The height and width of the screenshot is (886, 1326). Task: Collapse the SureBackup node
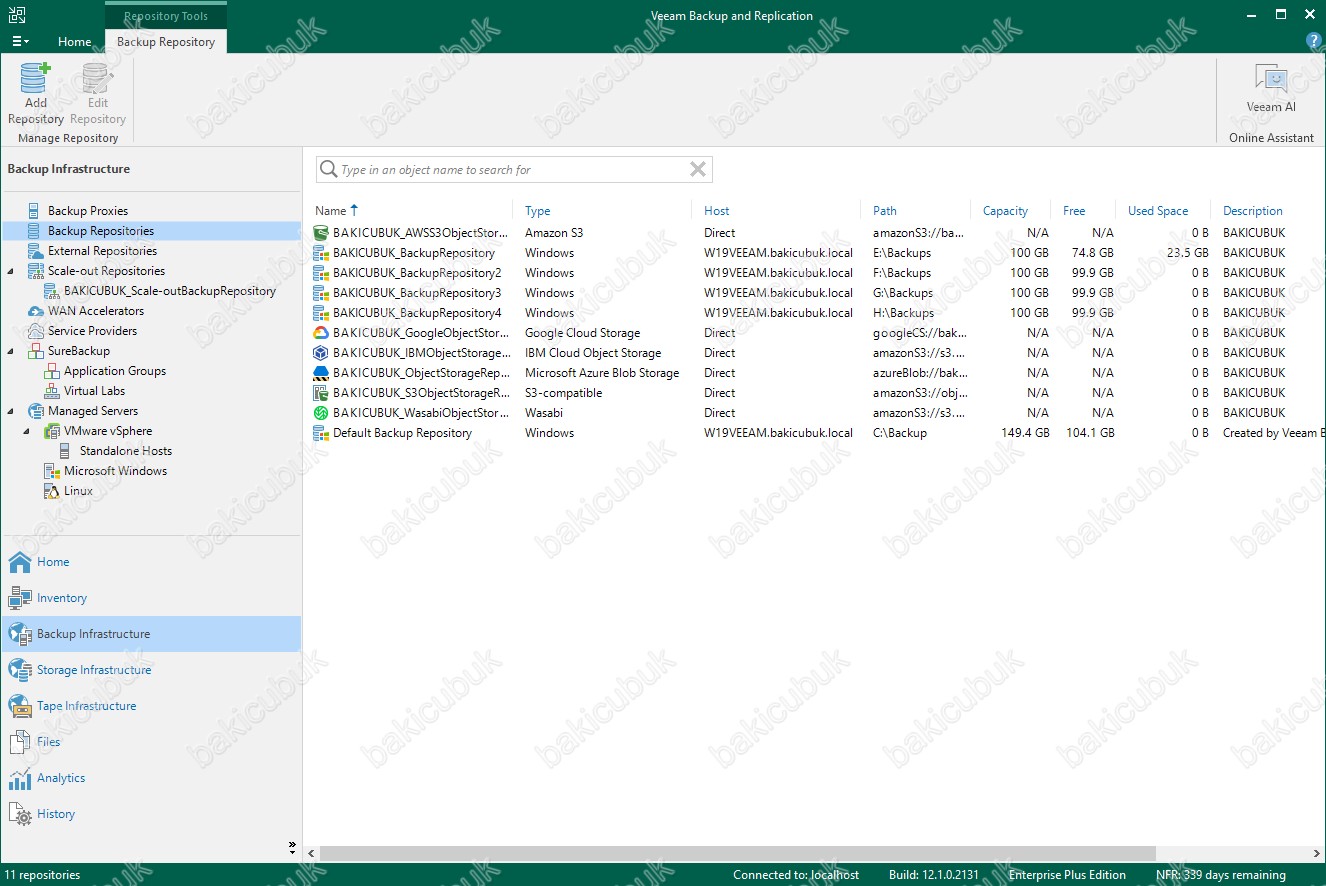point(11,351)
